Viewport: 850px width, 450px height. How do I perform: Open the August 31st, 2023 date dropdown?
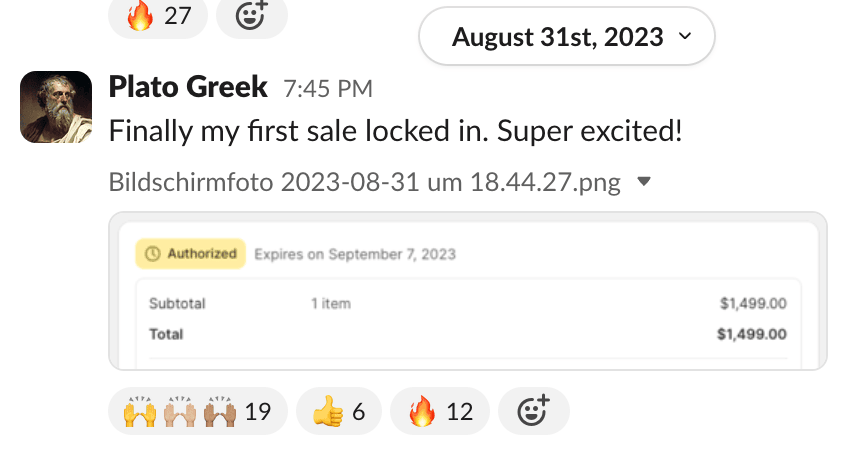coord(567,37)
